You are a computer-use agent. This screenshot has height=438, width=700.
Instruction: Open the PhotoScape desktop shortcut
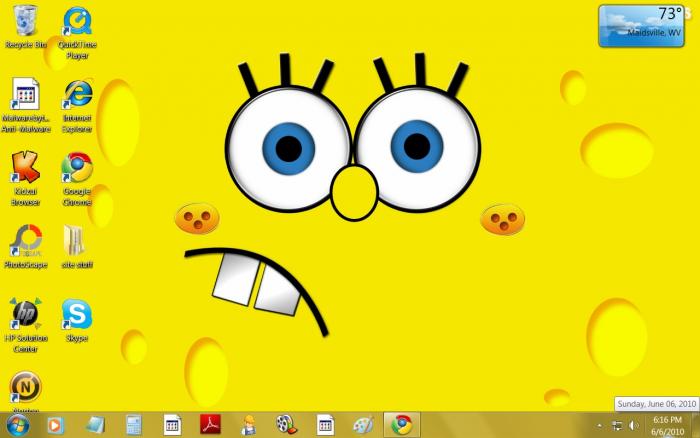(25, 246)
